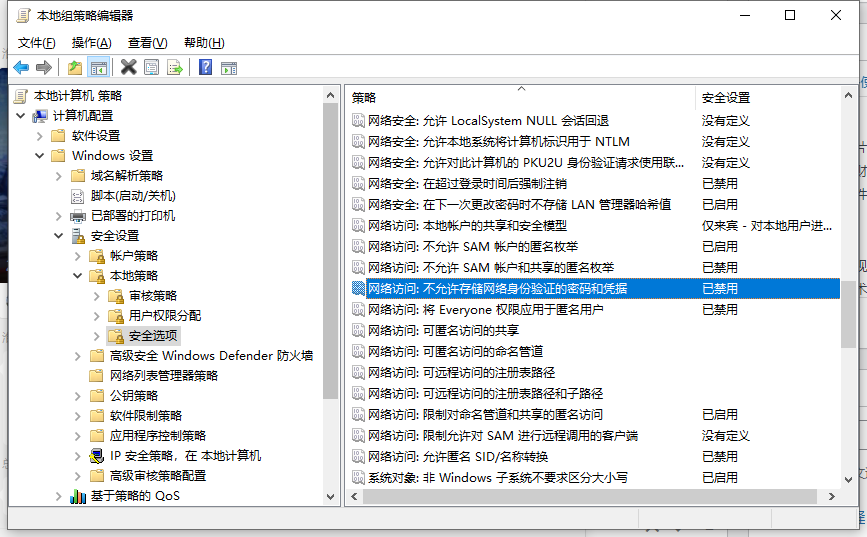Click the 本地计算机 策略 root icon
This screenshot has height=537, width=867.
[x=21, y=96]
